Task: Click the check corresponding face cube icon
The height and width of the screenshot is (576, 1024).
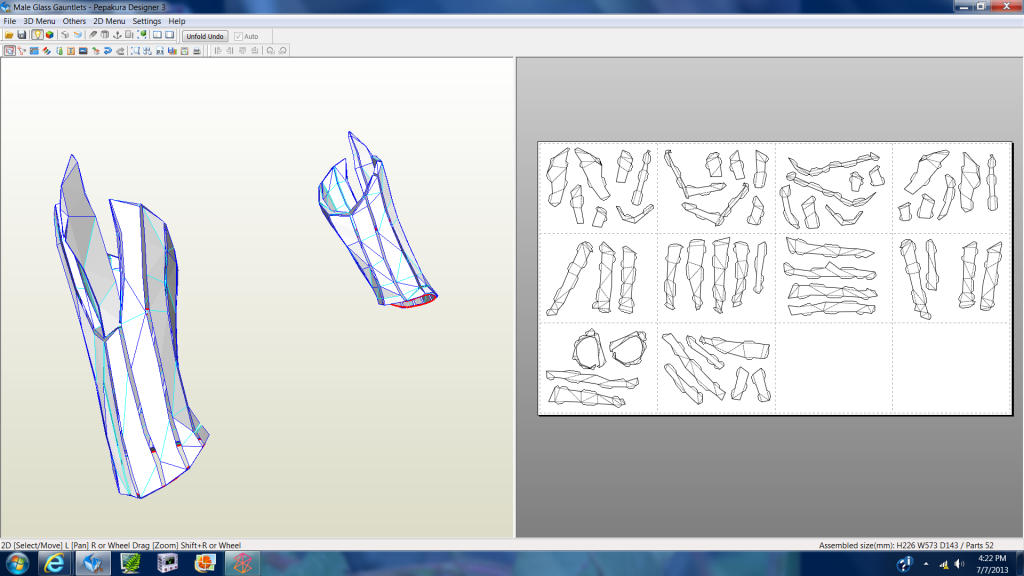Action: (95, 50)
